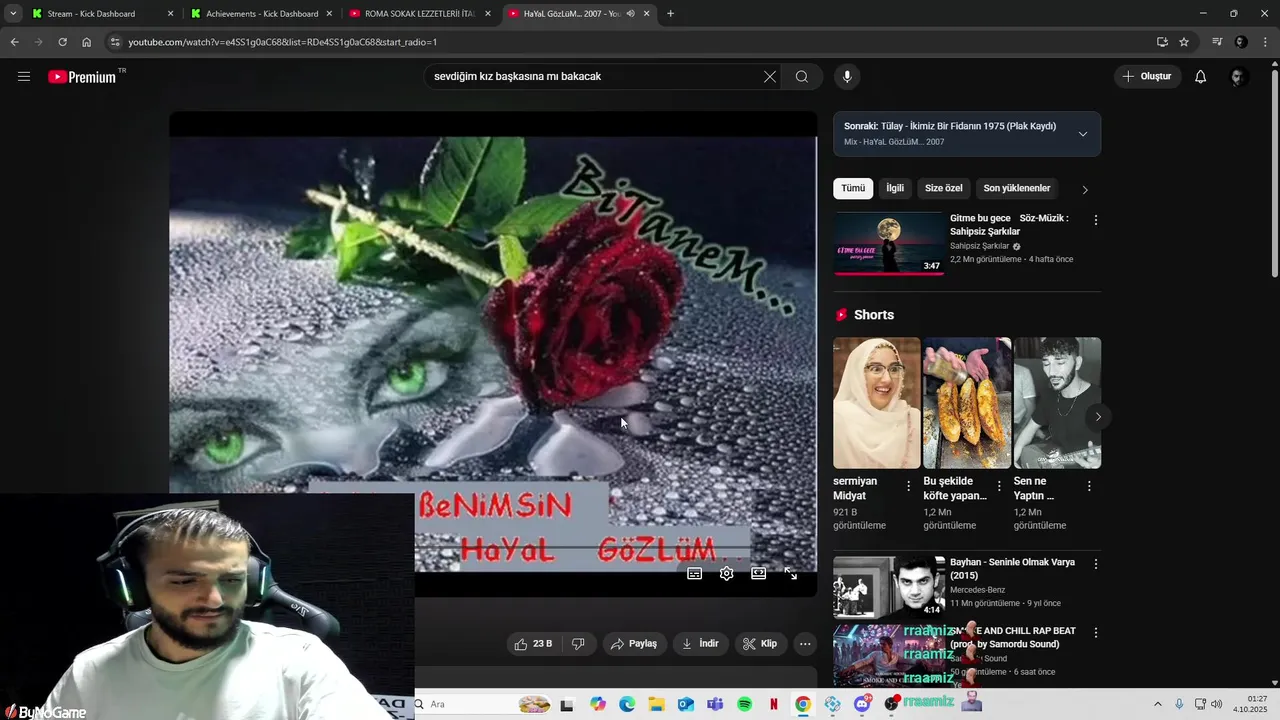Select the Size özel filter chip
The width and height of the screenshot is (1280, 720).
coord(944,188)
